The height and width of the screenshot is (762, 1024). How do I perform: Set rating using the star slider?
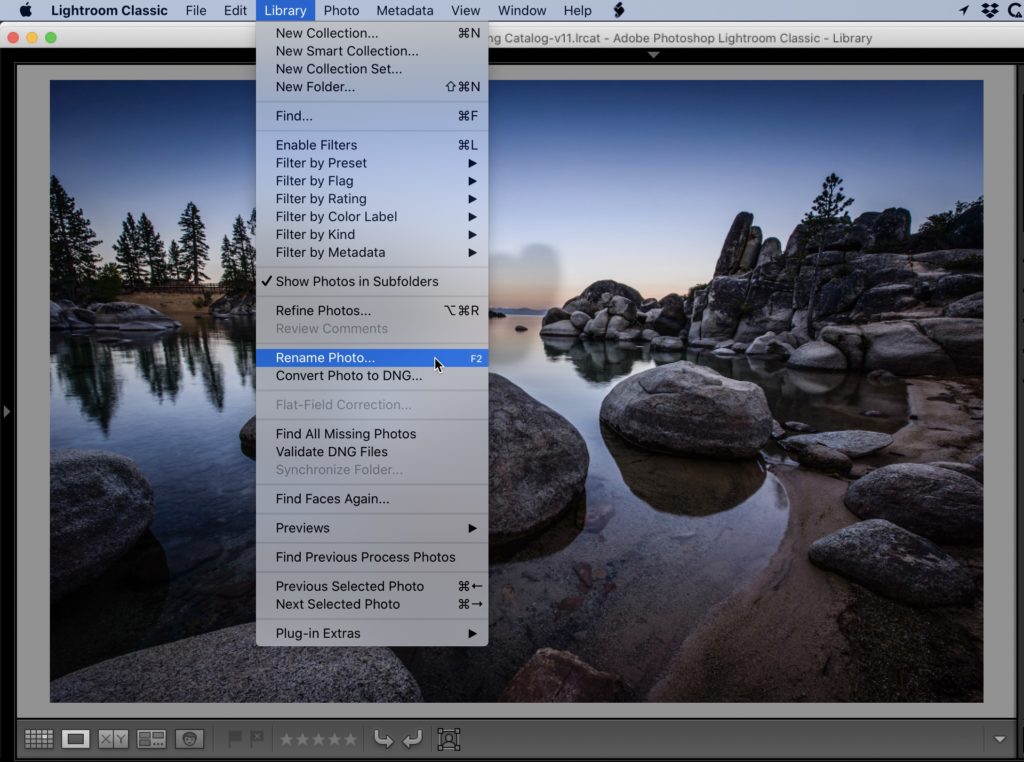[317, 739]
